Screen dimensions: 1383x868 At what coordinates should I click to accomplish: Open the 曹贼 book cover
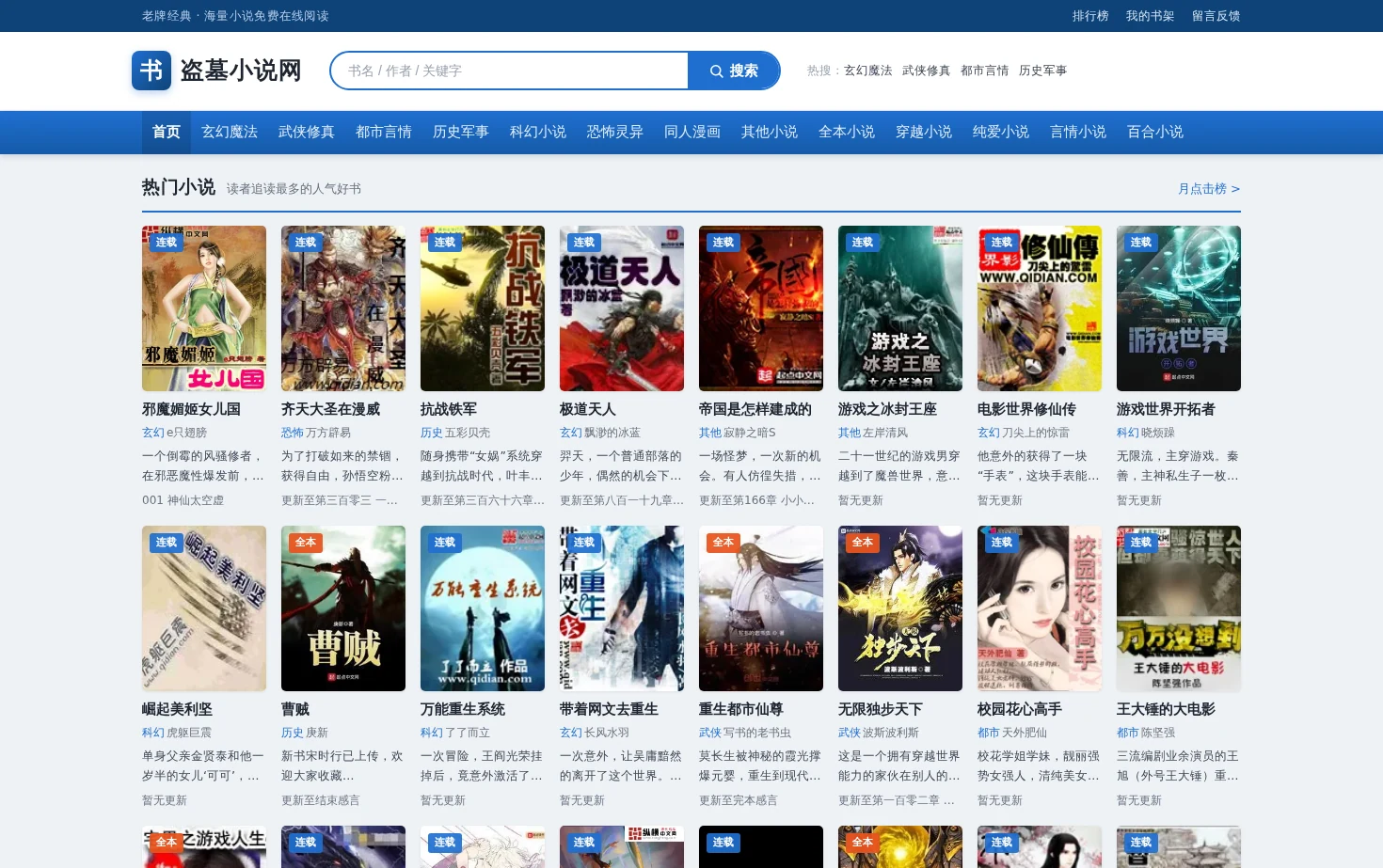click(343, 608)
